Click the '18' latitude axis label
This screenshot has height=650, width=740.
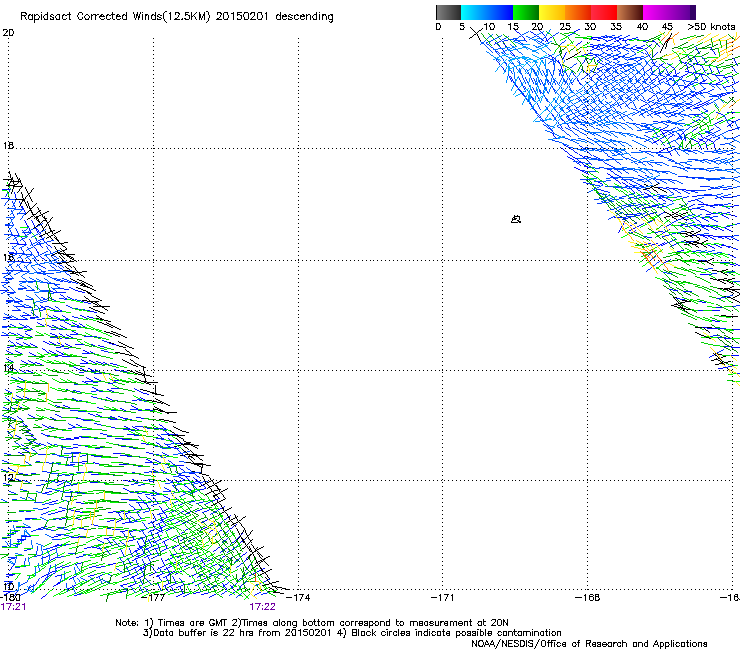8,146
